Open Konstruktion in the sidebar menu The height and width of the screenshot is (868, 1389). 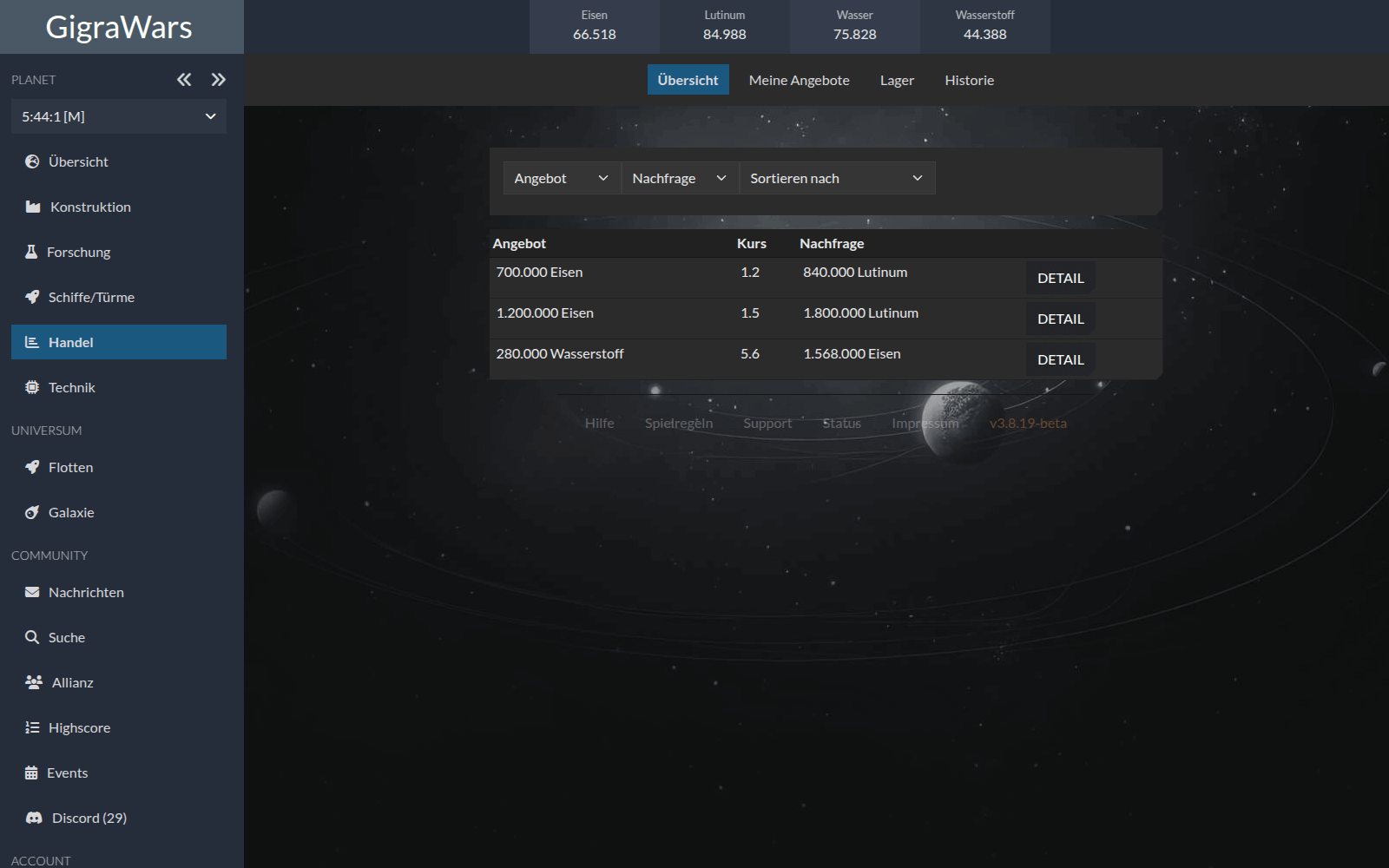coord(119,207)
